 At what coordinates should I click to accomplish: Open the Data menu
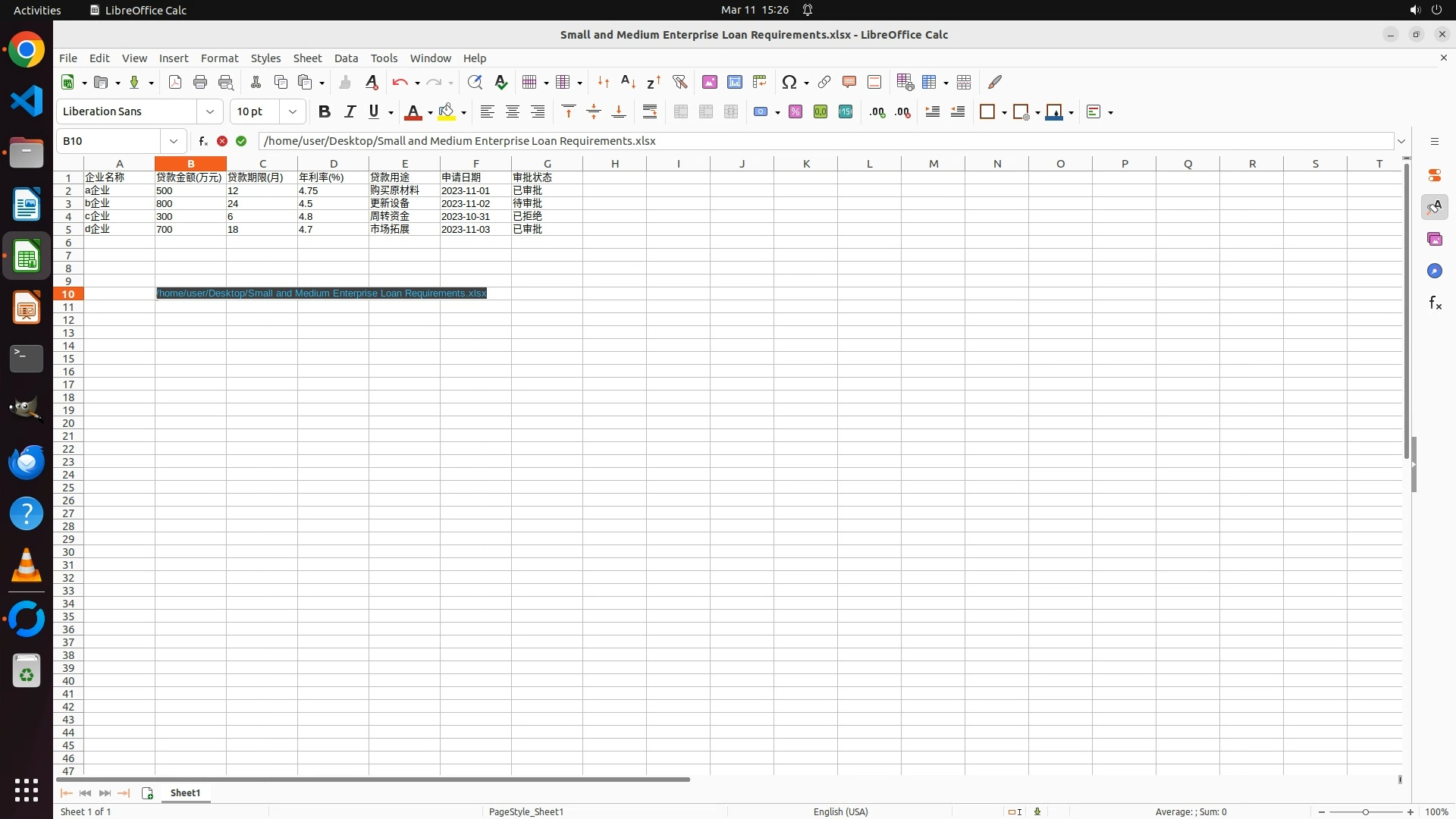click(346, 58)
